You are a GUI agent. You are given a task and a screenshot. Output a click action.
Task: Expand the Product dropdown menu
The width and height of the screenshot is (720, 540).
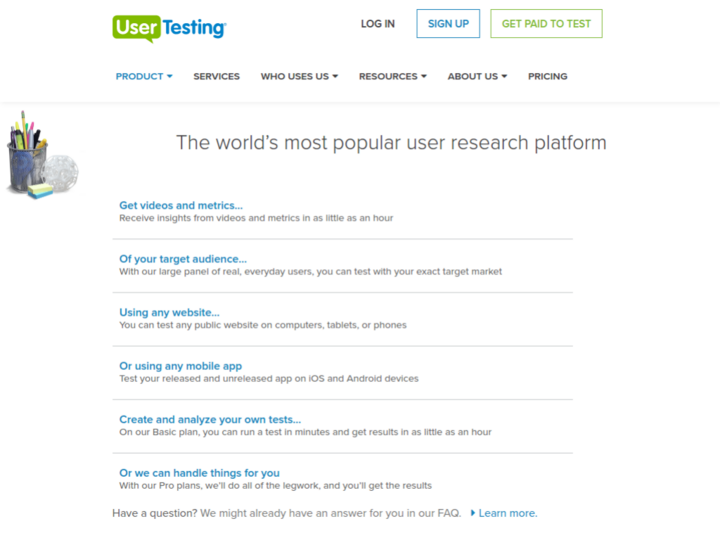pyautogui.click(x=144, y=76)
